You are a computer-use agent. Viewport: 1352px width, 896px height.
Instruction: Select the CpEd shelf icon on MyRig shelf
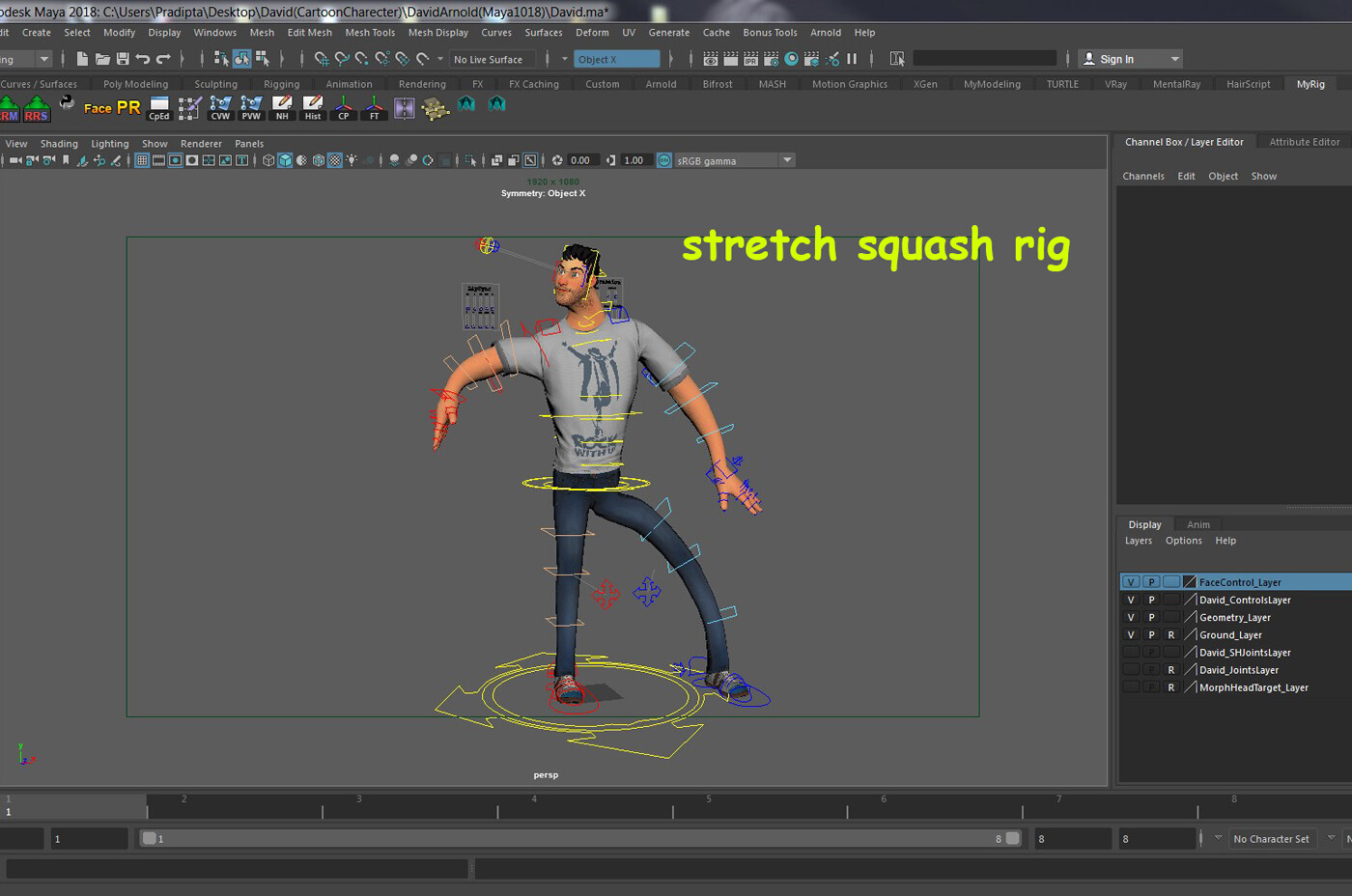tap(158, 108)
